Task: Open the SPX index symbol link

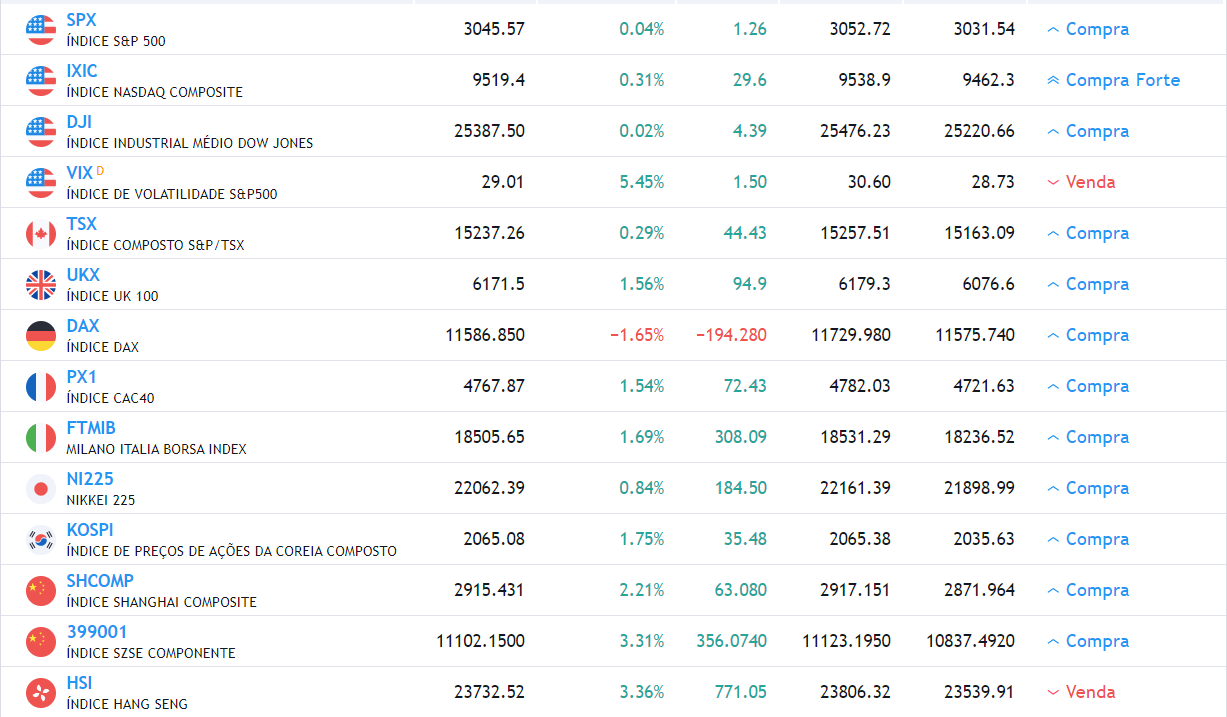Action: click(x=81, y=19)
